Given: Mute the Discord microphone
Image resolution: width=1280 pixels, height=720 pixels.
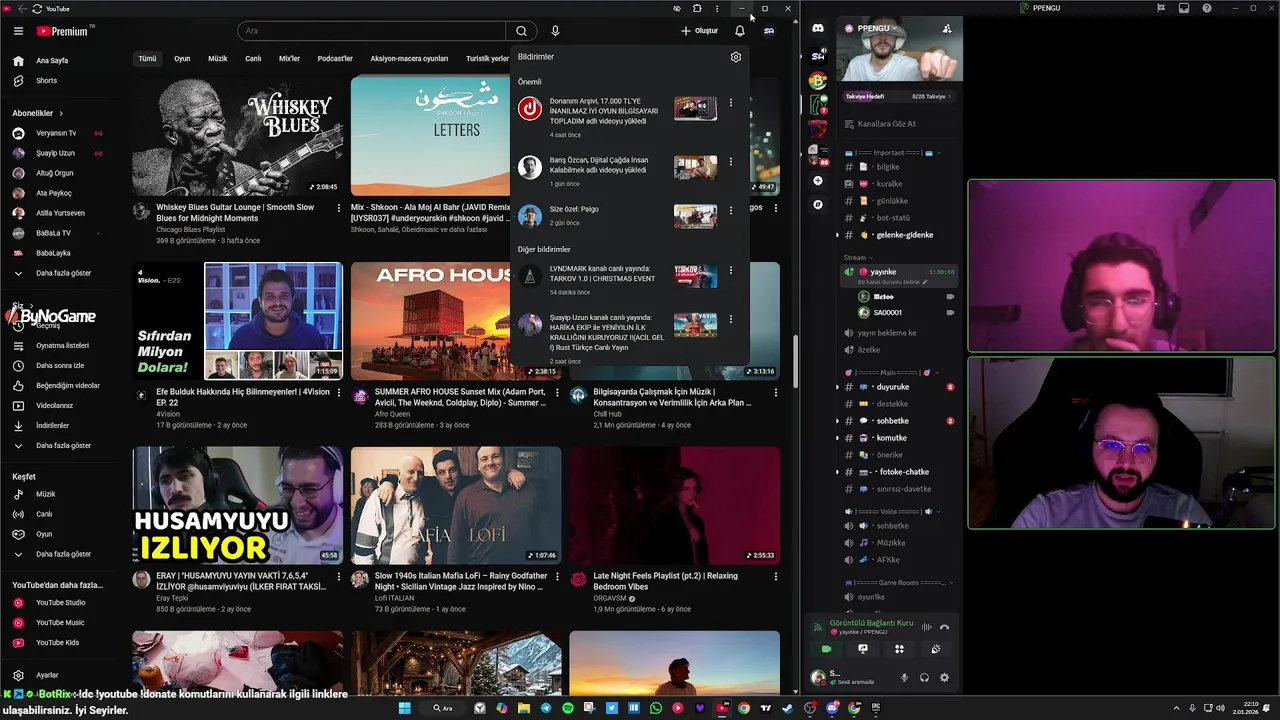Looking at the screenshot, I should [x=904, y=677].
